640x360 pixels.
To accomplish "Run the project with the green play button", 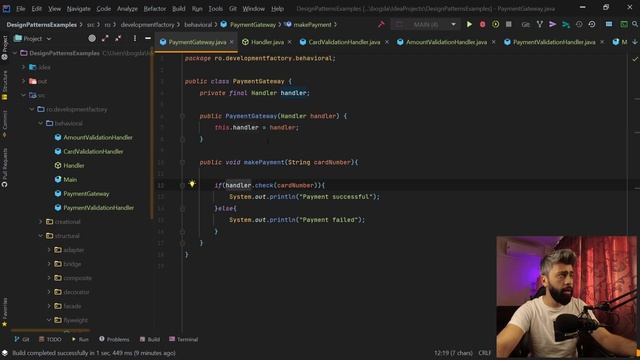I will tap(469, 24).
